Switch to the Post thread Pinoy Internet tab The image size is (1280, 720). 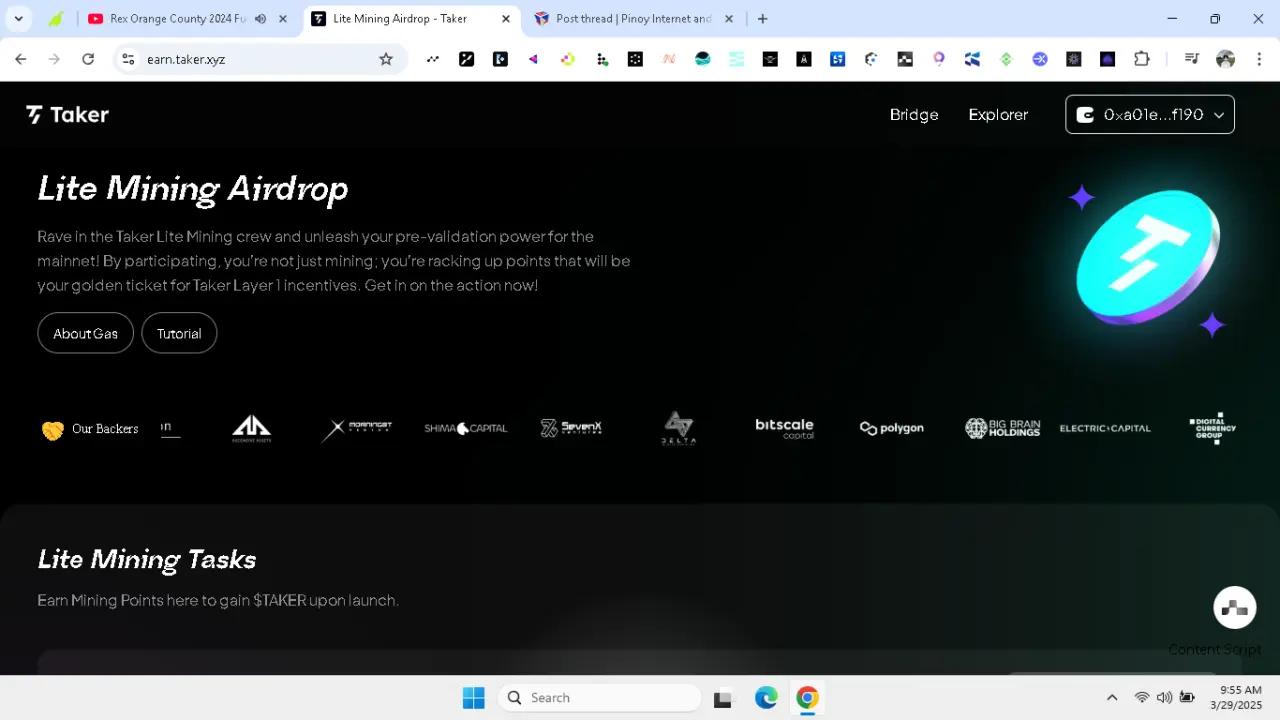[x=633, y=19]
